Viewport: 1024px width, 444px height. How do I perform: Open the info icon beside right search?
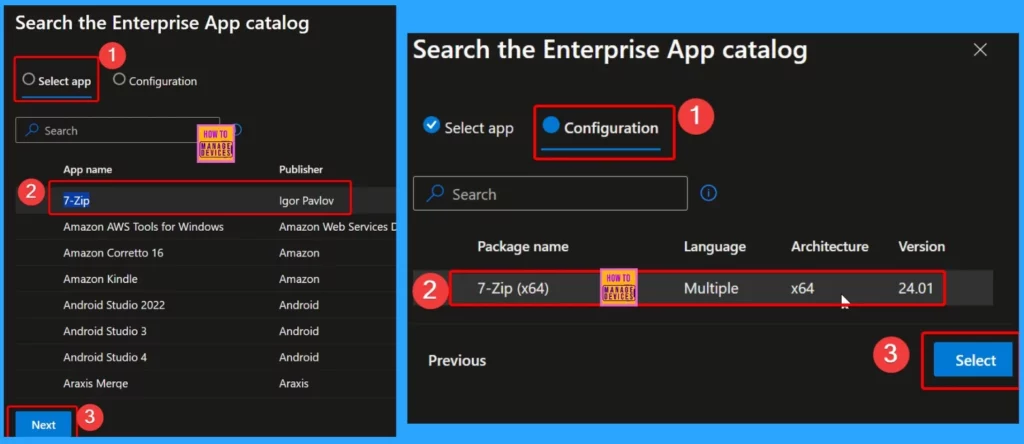pos(709,193)
